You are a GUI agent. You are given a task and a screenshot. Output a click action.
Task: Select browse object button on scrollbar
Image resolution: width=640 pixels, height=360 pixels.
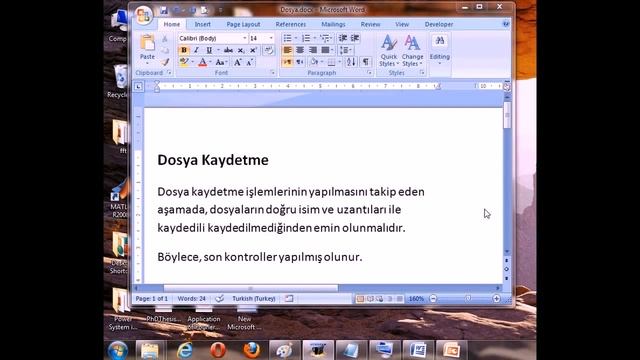pyautogui.click(x=507, y=269)
